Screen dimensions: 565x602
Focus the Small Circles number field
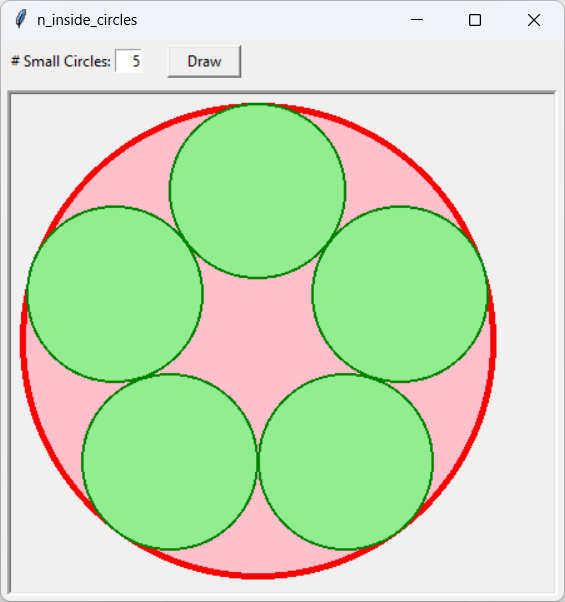(x=129, y=61)
